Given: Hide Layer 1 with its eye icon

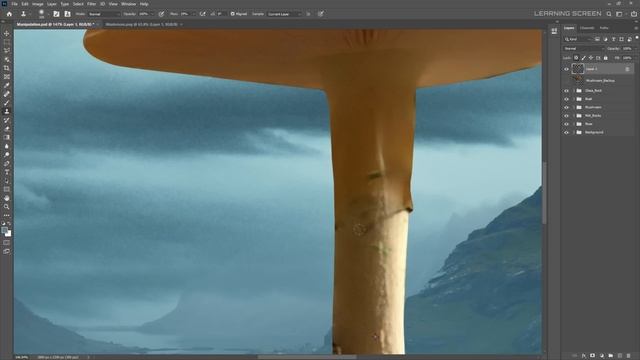Looking at the screenshot, I should (x=566, y=69).
